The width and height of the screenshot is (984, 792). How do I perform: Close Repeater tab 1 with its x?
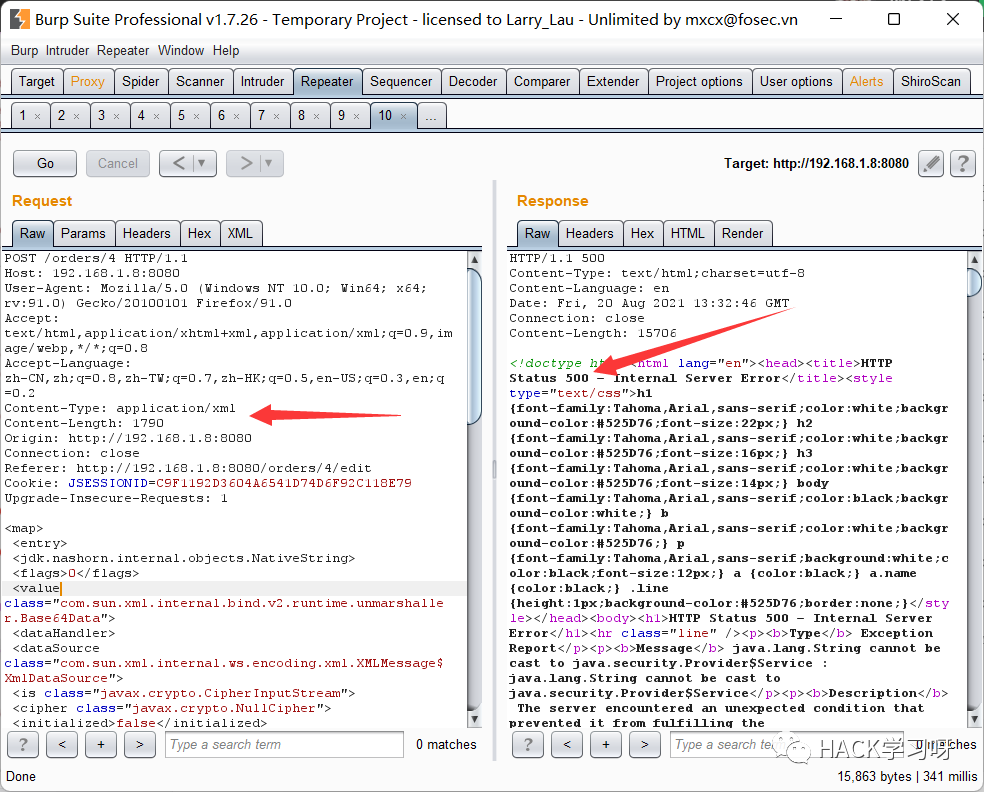[x=38, y=116]
